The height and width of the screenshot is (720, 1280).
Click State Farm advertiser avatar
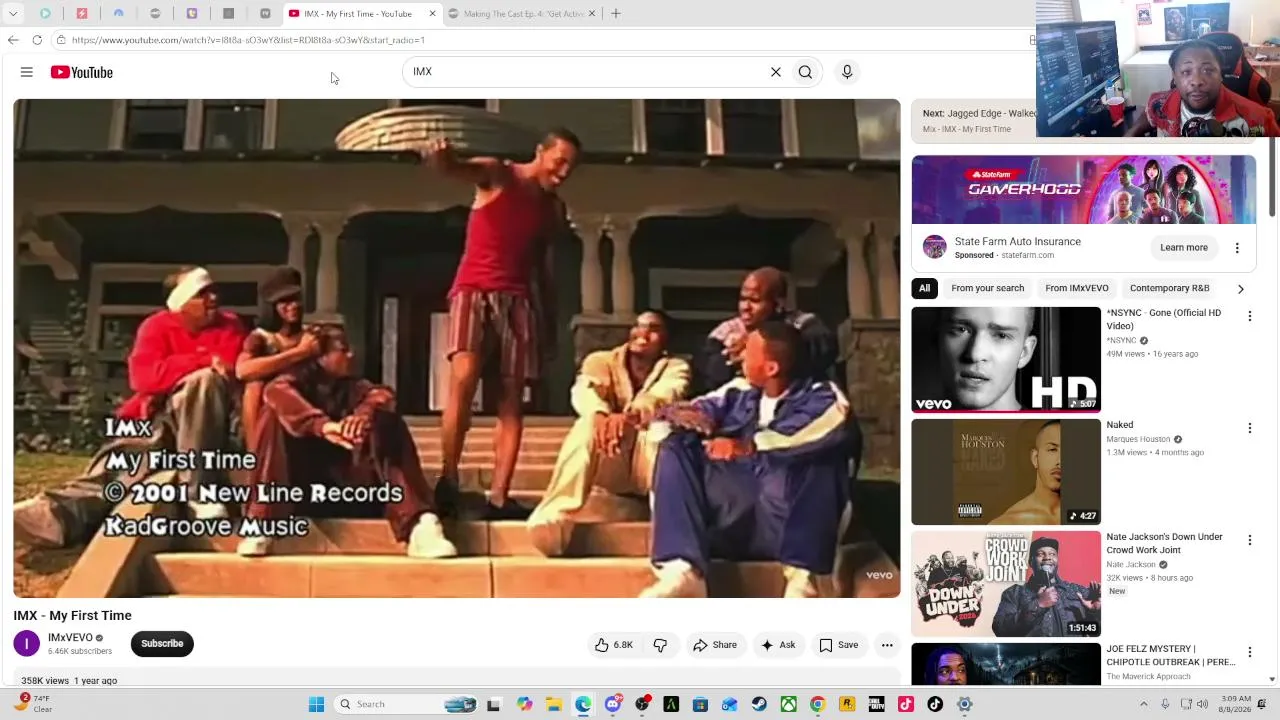tap(935, 247)
